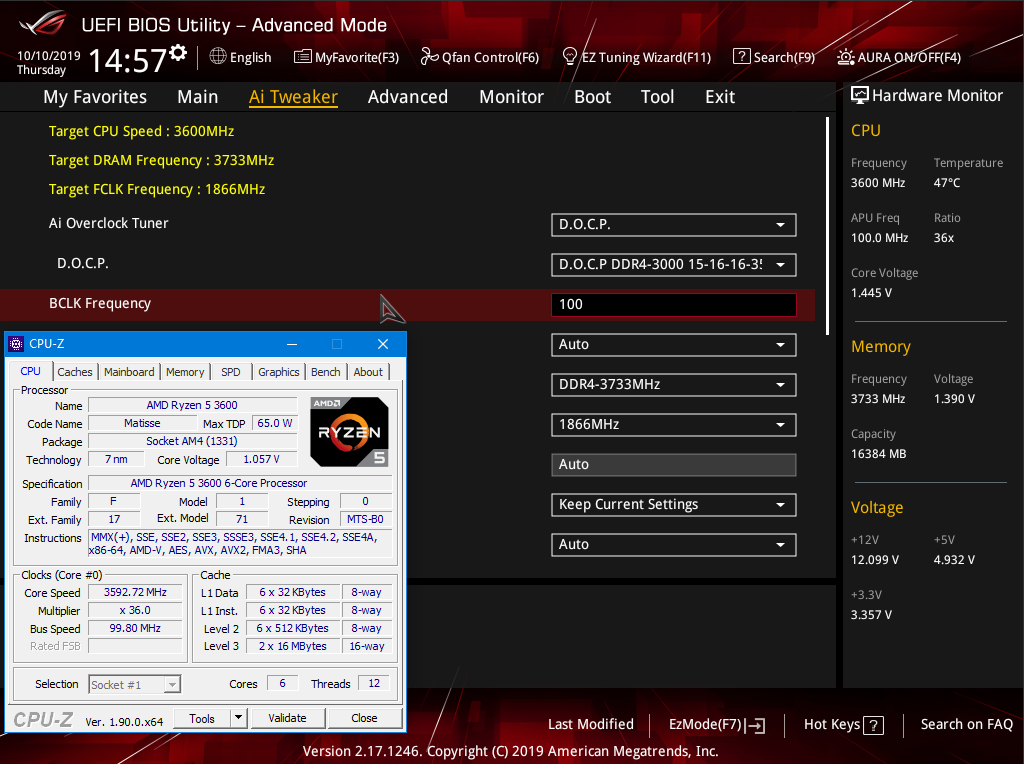The image size is (1024, 764).
Task: Expand the CPU-Z Tools button arrow
Action: pos(238,718)
